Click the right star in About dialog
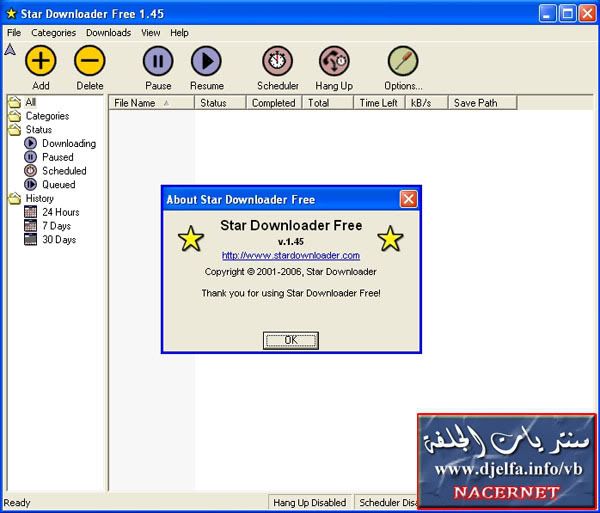The width and height of the screenshot is (600, 513). (x=390, y=238)
